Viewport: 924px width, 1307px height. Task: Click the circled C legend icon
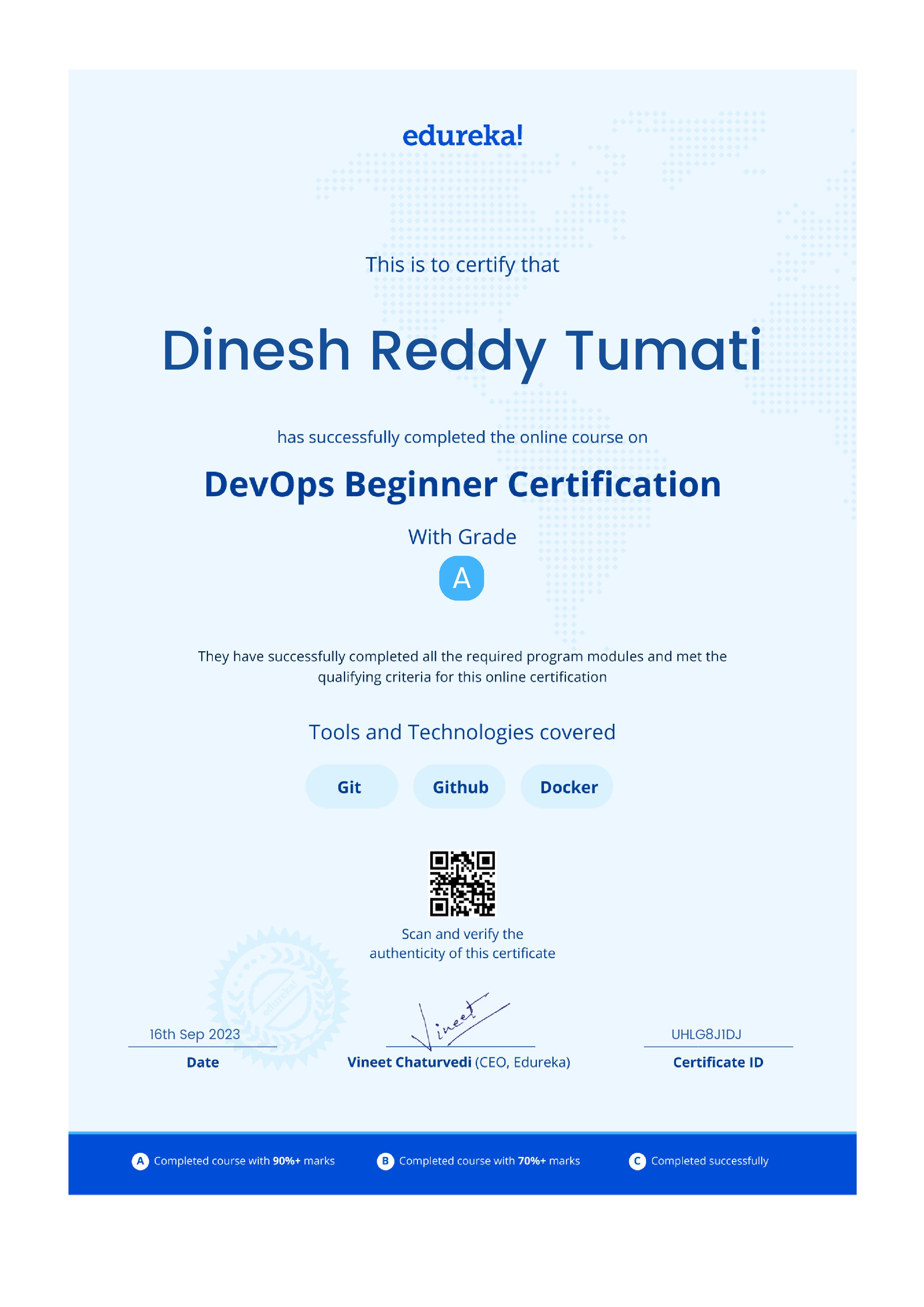click(x=637, y=1161)
